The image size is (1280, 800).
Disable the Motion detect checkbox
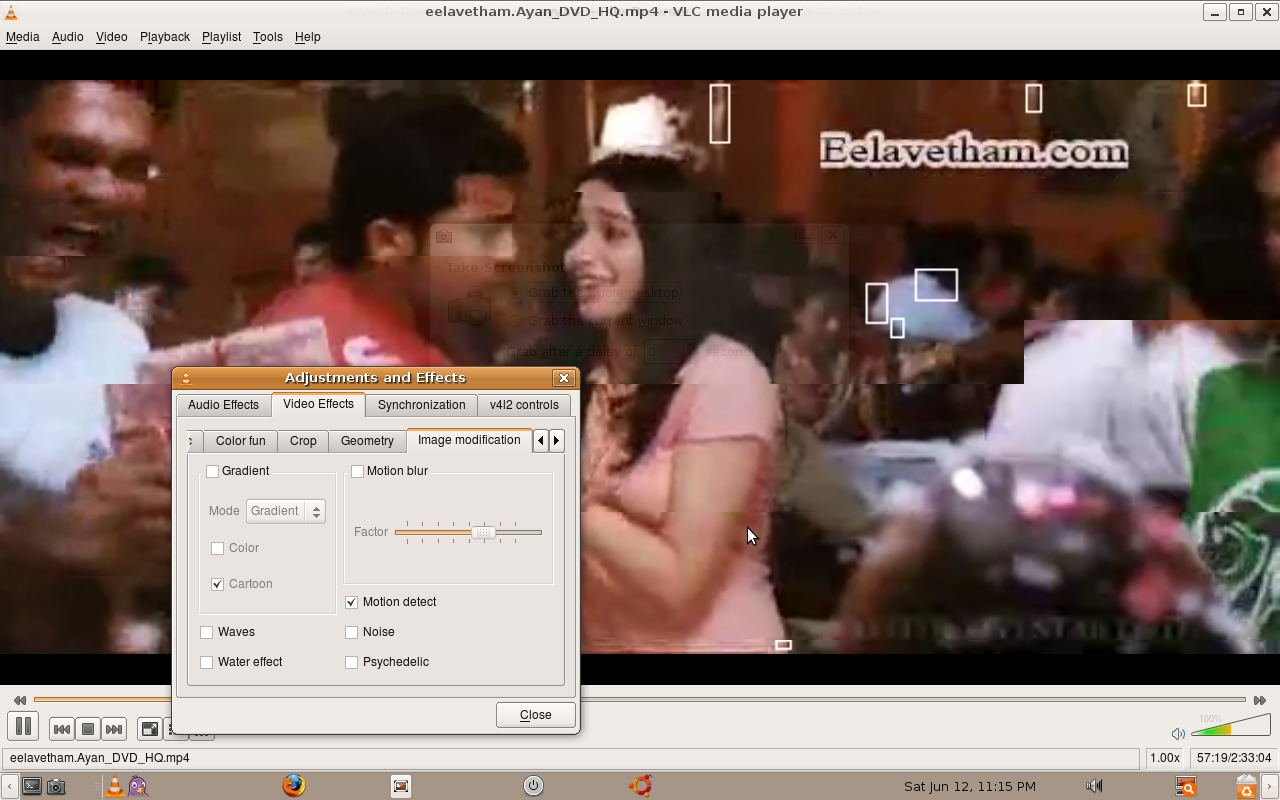(351, 602)
